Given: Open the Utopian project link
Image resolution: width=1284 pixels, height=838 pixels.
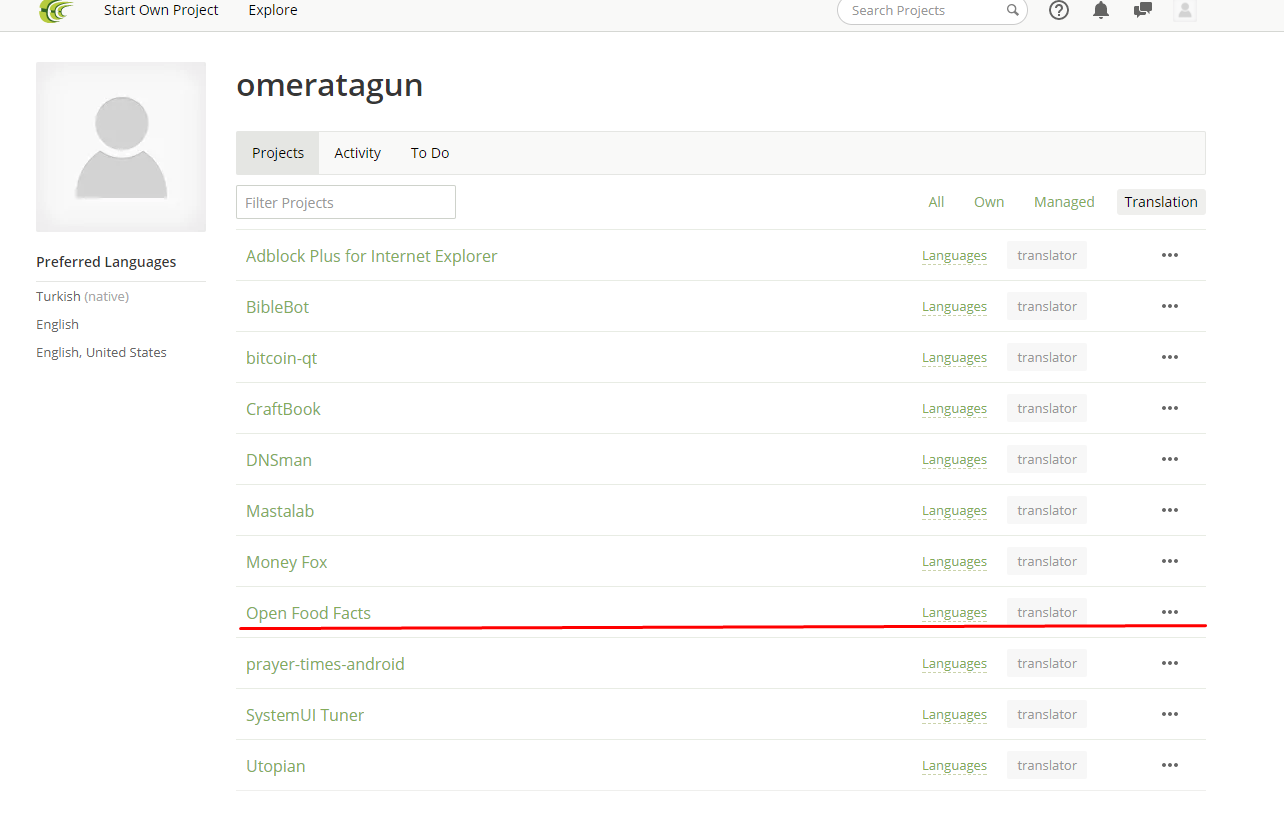Looking at the screenshot, I should (x=276, y=766).
